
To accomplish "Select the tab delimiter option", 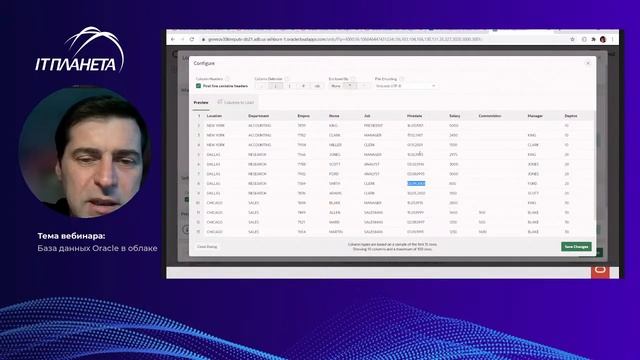I will [x=317, y=86].
